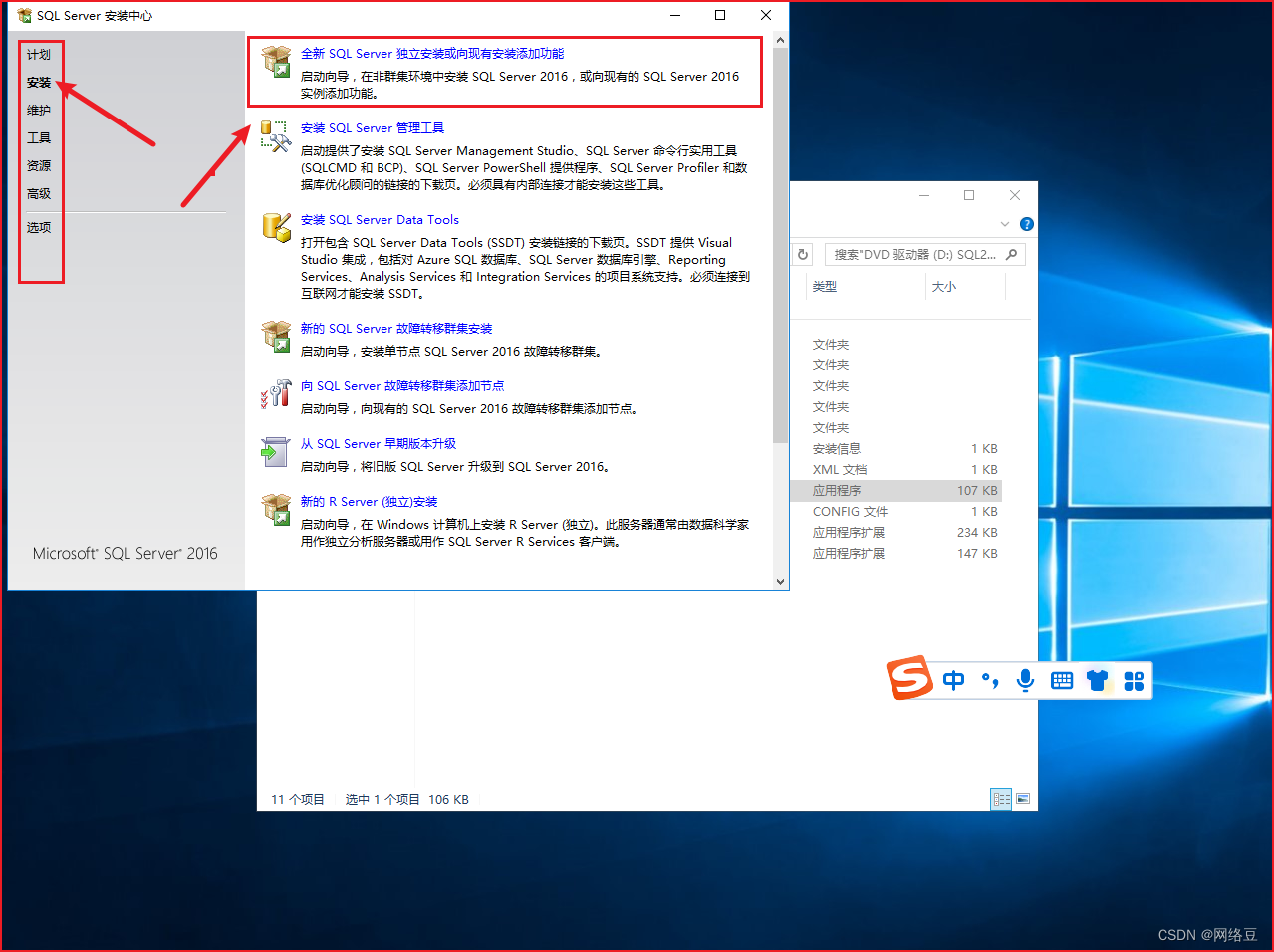Select 安装 in the left sidebar
This screenshot has height=952, width=1274.
pos(39,83)
